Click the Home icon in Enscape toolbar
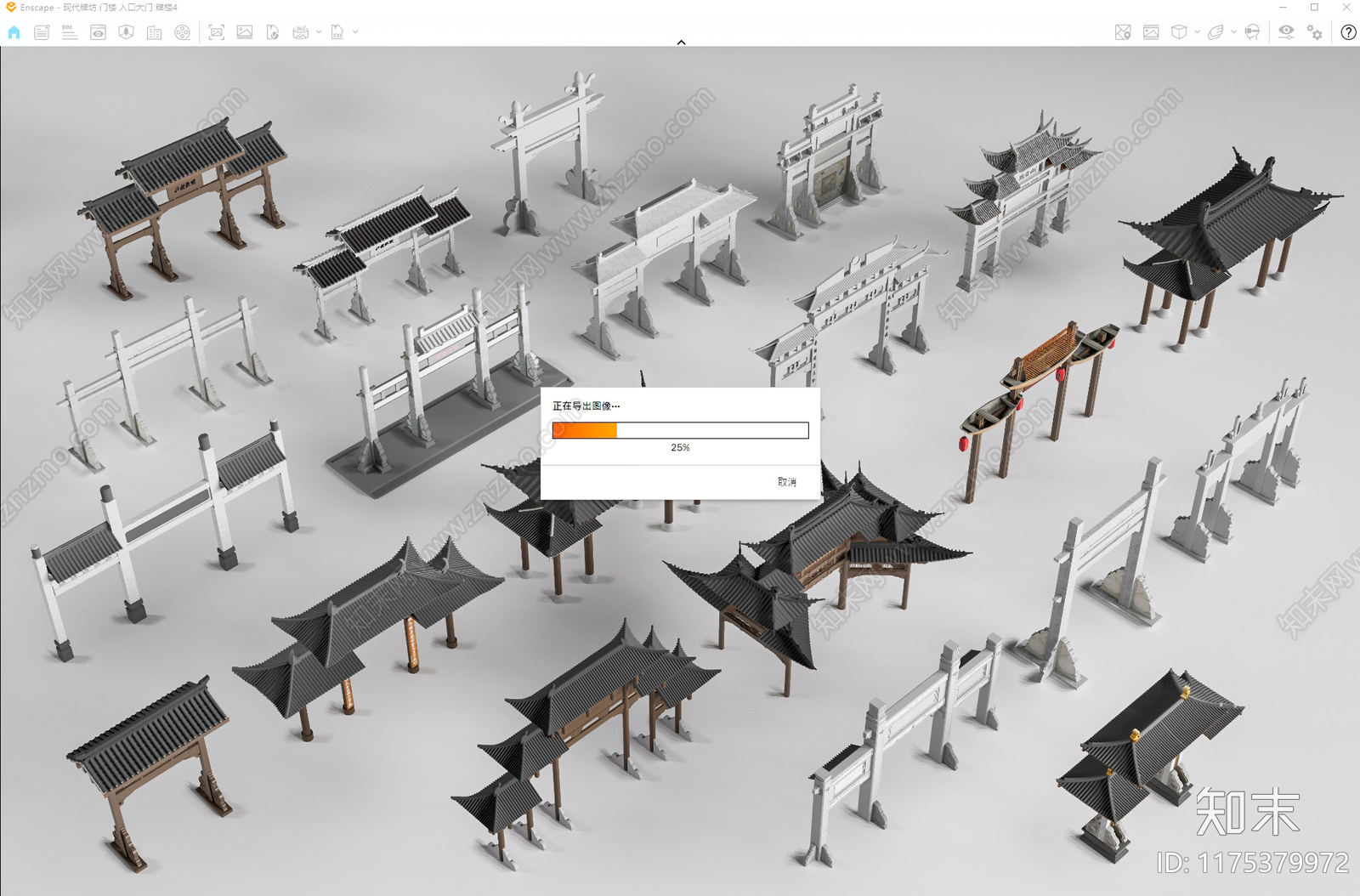 click(x=14, y=32)
